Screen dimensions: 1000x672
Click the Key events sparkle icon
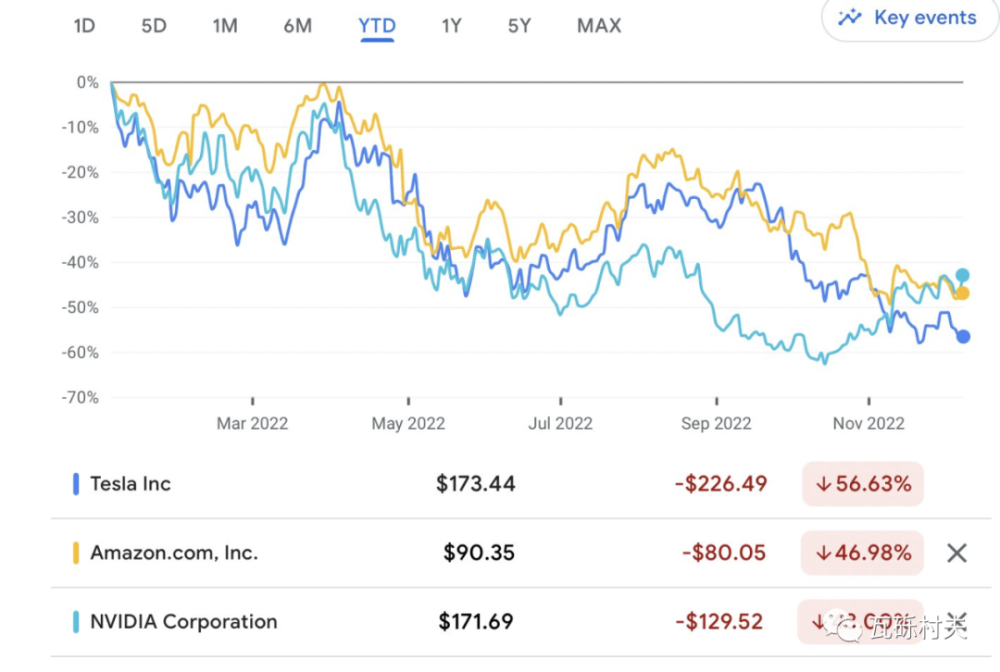[x=850, y=18]
